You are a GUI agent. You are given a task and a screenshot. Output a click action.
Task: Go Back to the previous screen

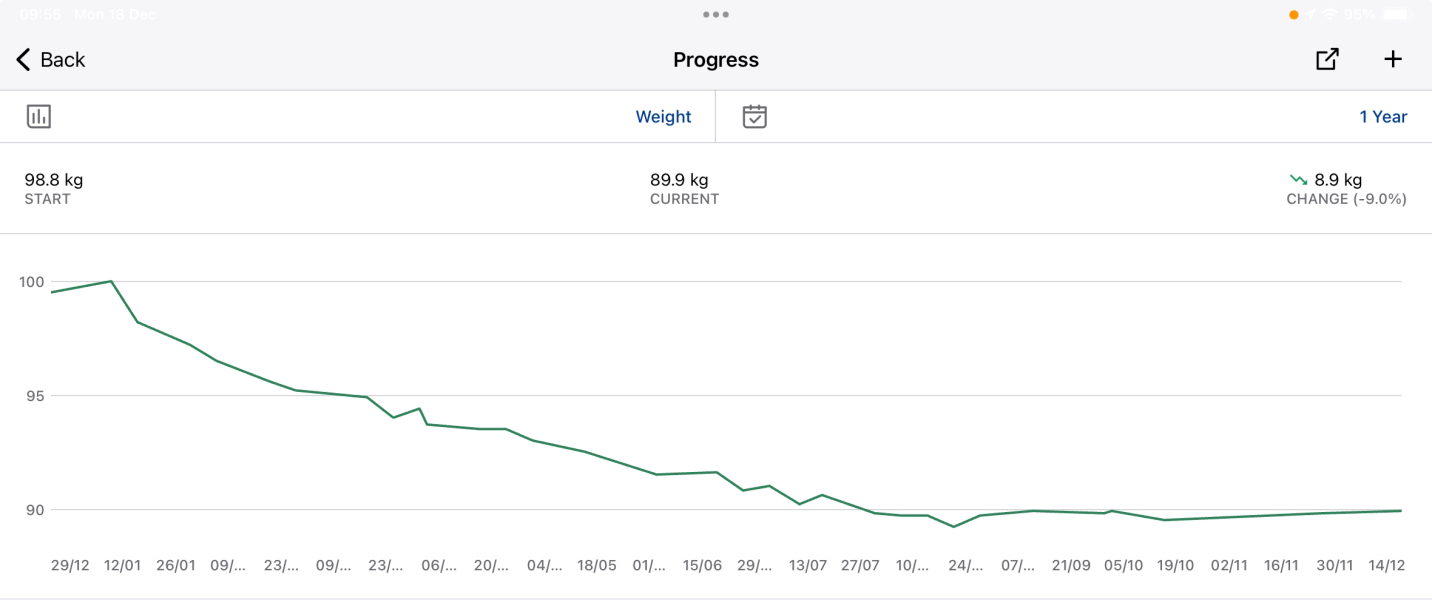50,59
